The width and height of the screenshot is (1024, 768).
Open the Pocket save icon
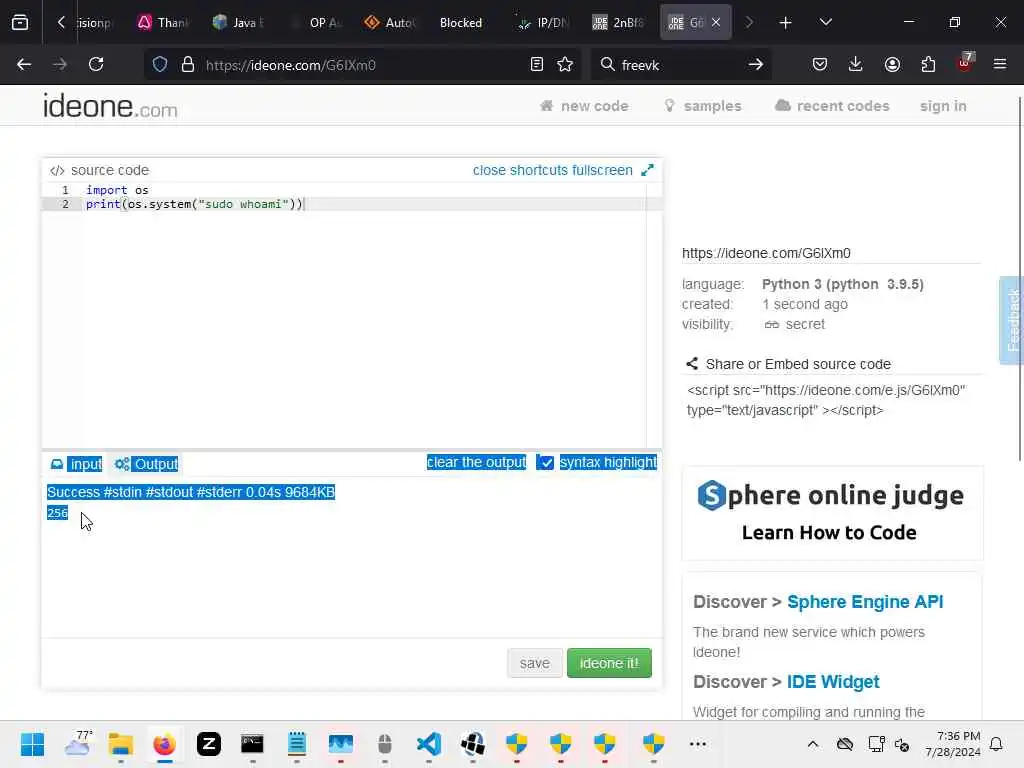click(820, 65)
